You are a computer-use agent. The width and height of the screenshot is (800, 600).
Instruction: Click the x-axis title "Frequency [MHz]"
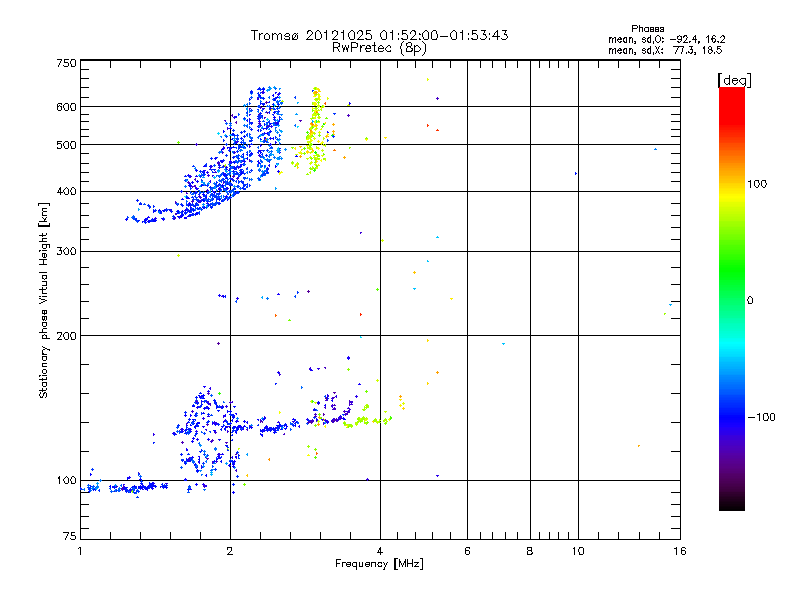[379, 564]
